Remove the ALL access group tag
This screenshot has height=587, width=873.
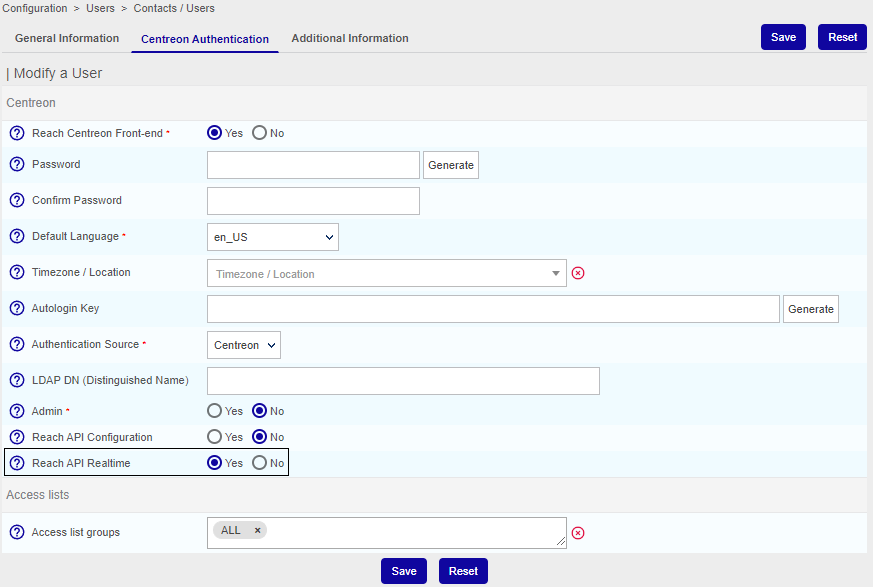[x=257, y=530]
